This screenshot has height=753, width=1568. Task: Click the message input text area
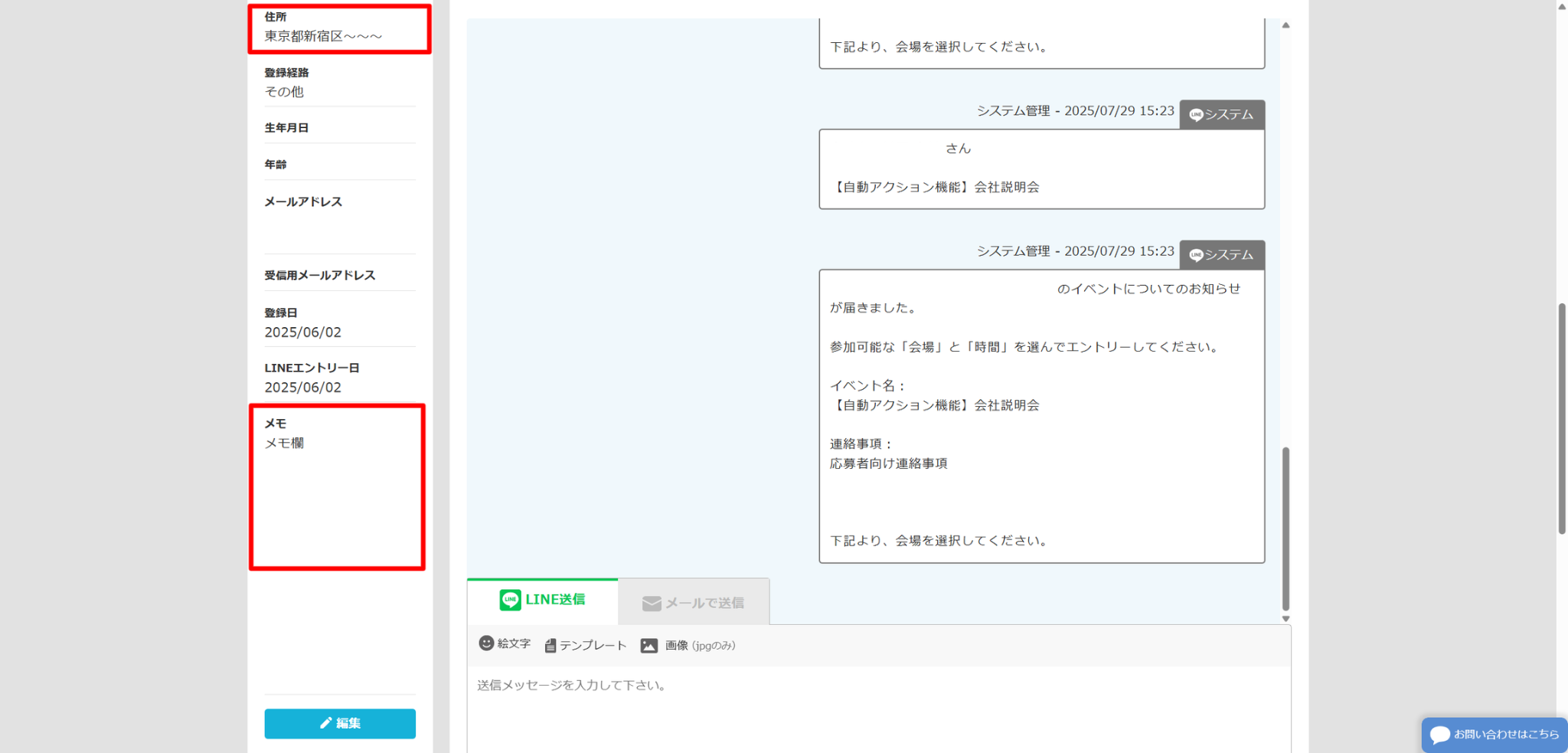(877, 709)
